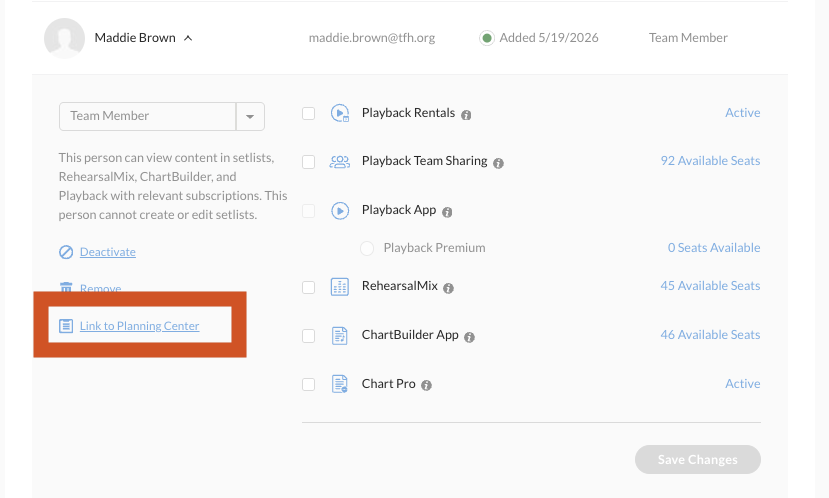This screenshot has width=829, height=498.
Task: Open info tooltip for Playback Rentals
Action: point(466,115)
